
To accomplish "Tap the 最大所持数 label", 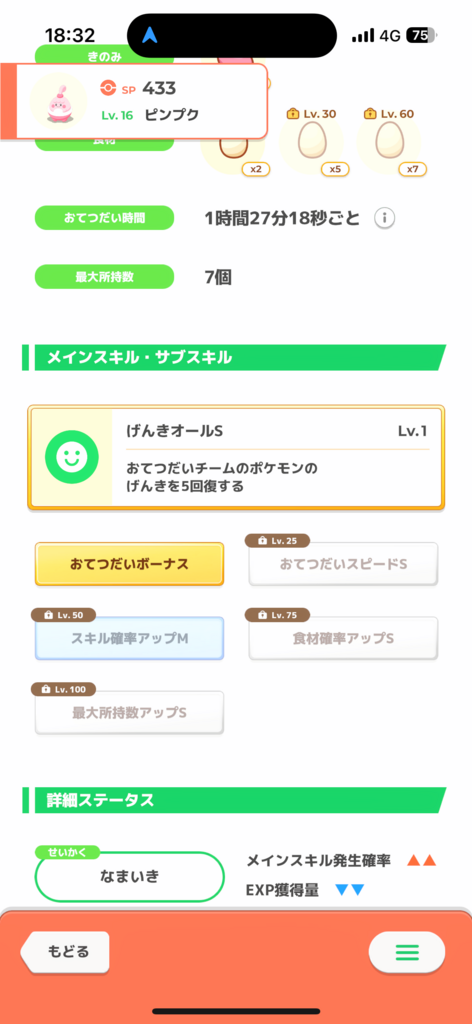I will click(104, 277).
